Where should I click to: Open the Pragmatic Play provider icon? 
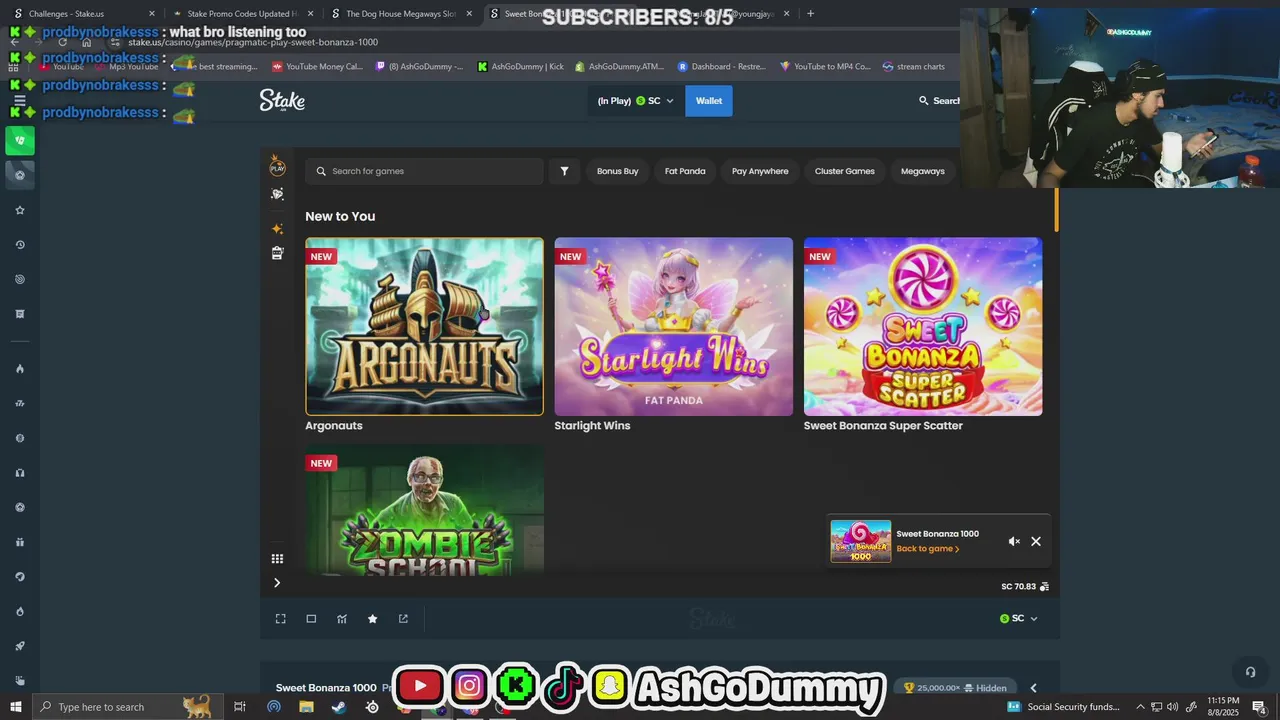point(277,166)
